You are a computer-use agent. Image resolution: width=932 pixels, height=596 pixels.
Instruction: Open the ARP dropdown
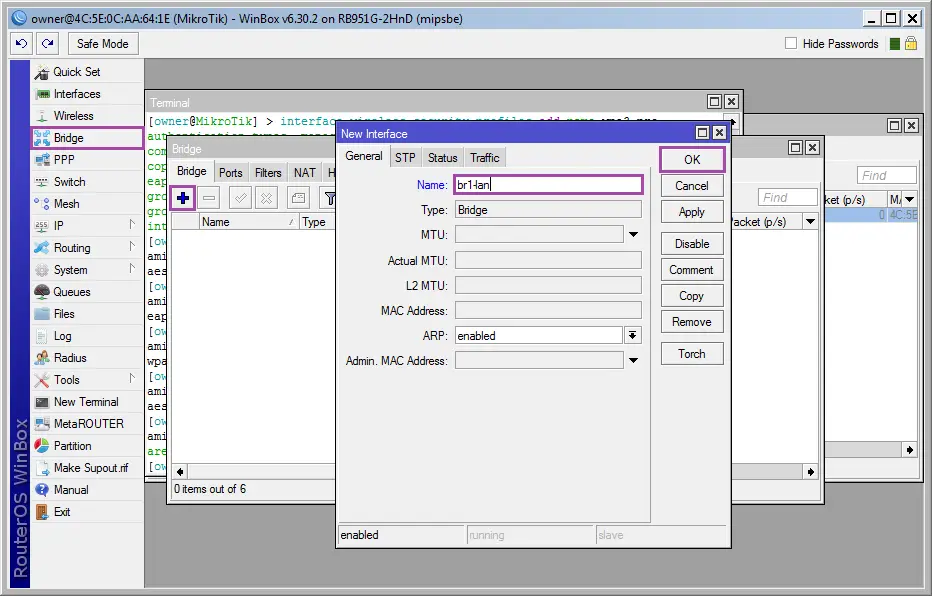(x=633, y=336)
